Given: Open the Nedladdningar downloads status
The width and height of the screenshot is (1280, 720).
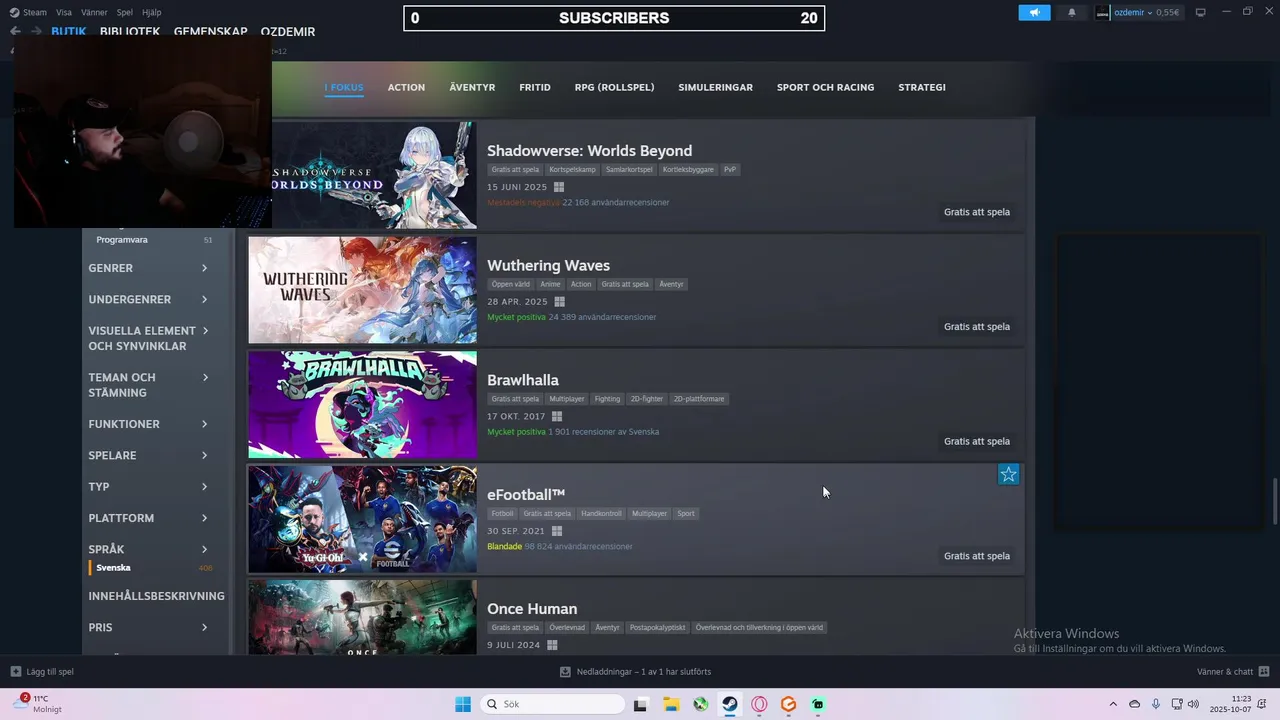Looking at the screenshot, I should coord(635,672).
